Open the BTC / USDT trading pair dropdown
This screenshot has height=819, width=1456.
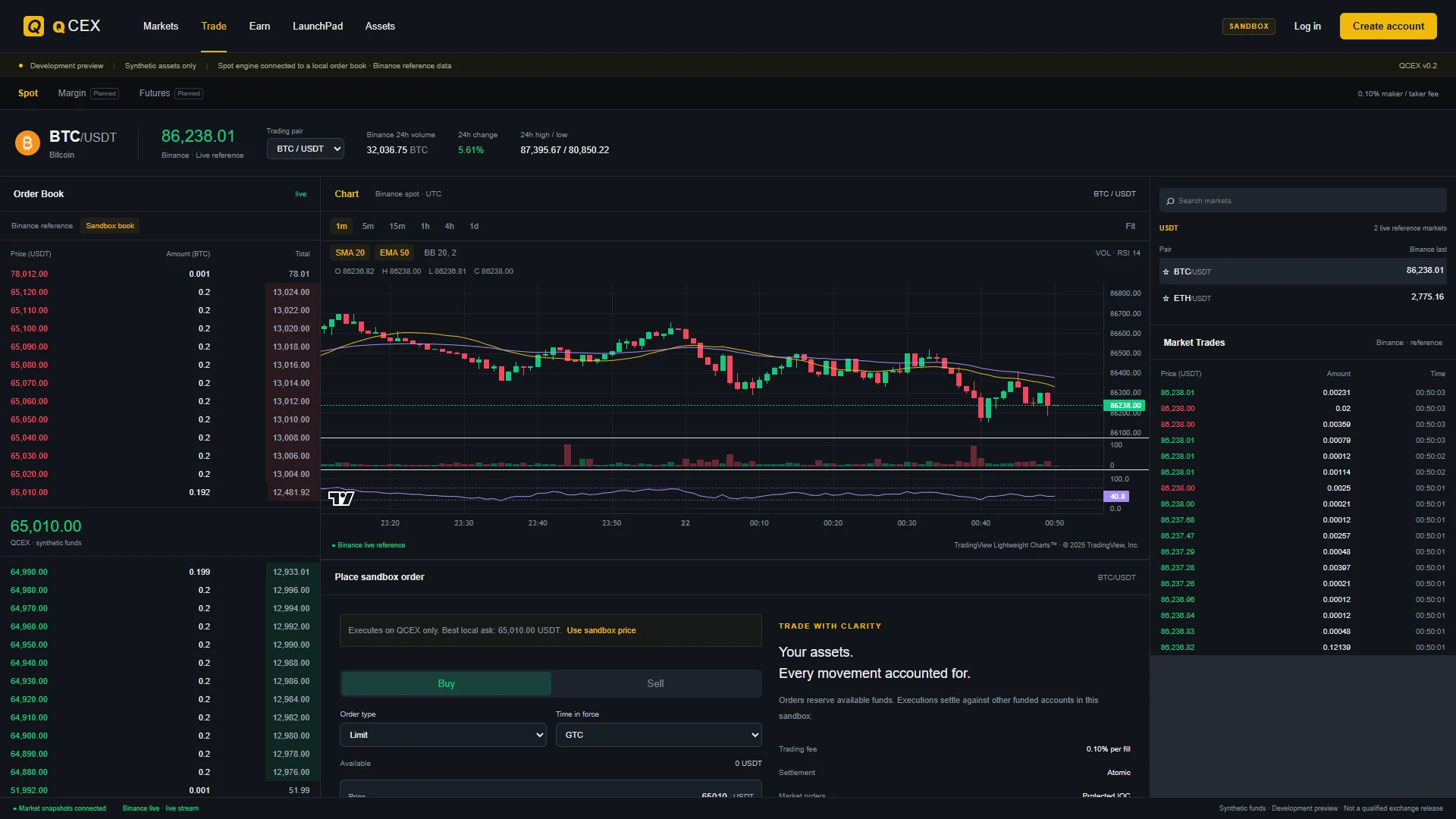coord(305,149)
